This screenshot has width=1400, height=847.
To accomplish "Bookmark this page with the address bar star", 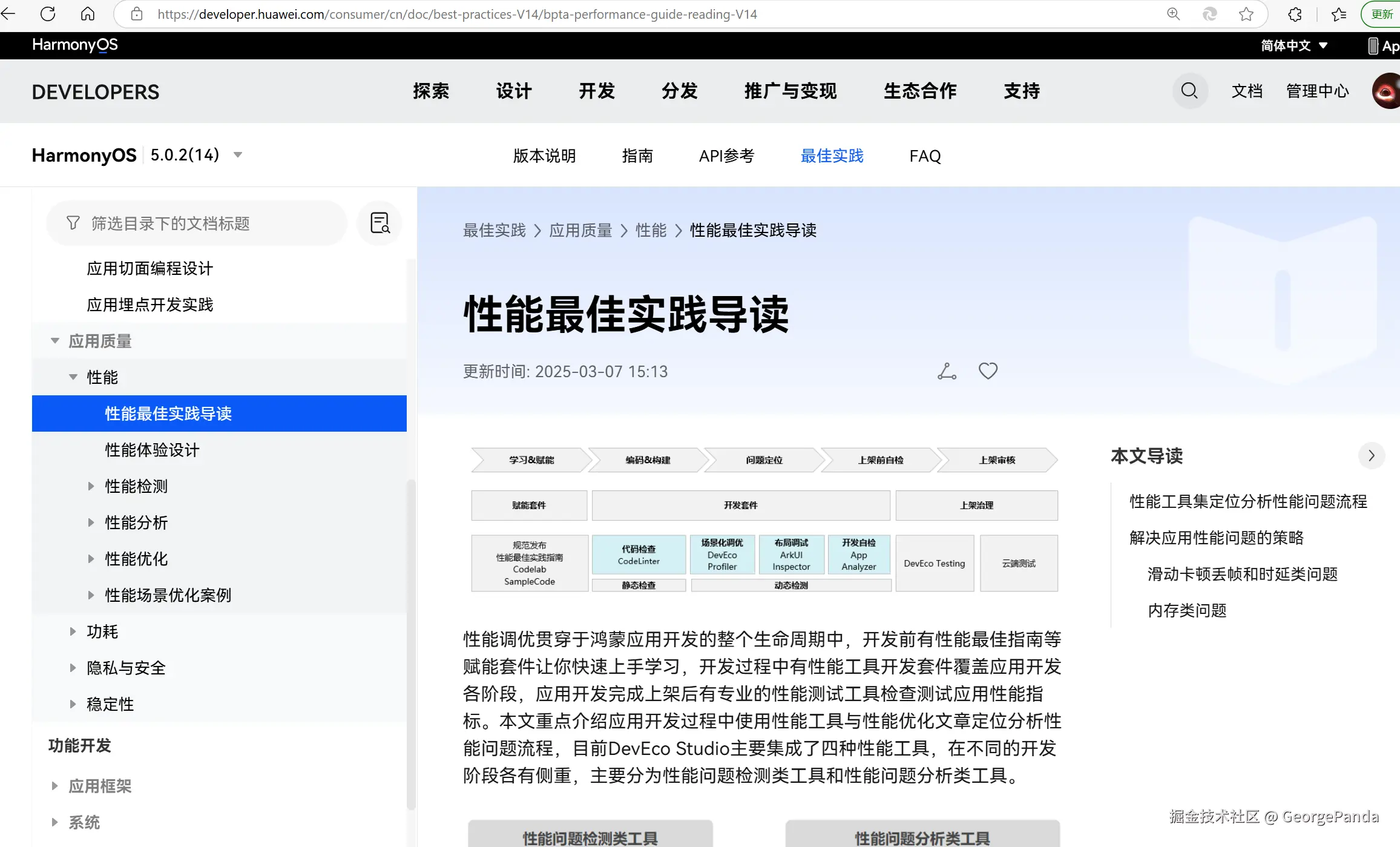I will coord(1246,13).
